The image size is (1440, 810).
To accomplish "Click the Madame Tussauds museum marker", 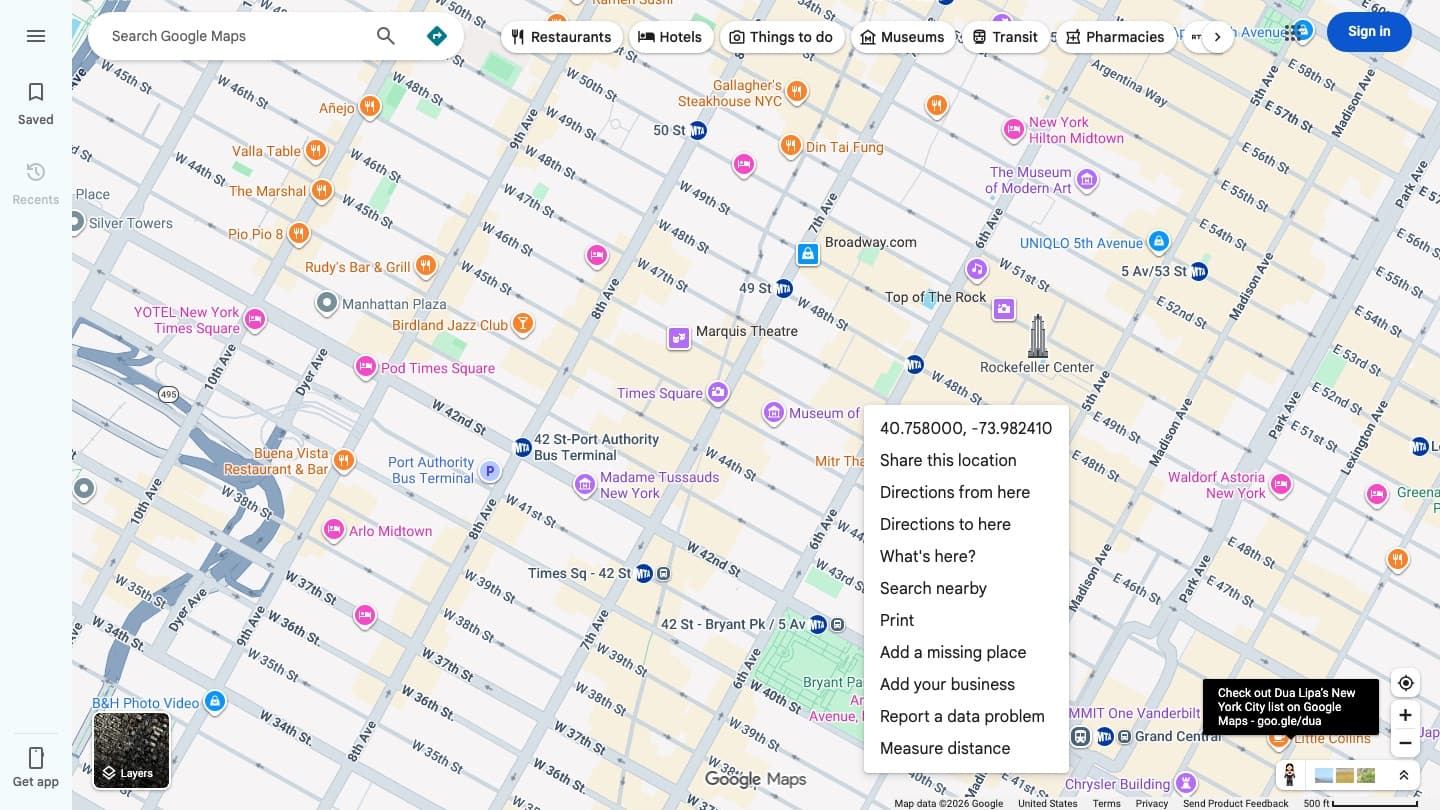I will click(x=585, y=485).
